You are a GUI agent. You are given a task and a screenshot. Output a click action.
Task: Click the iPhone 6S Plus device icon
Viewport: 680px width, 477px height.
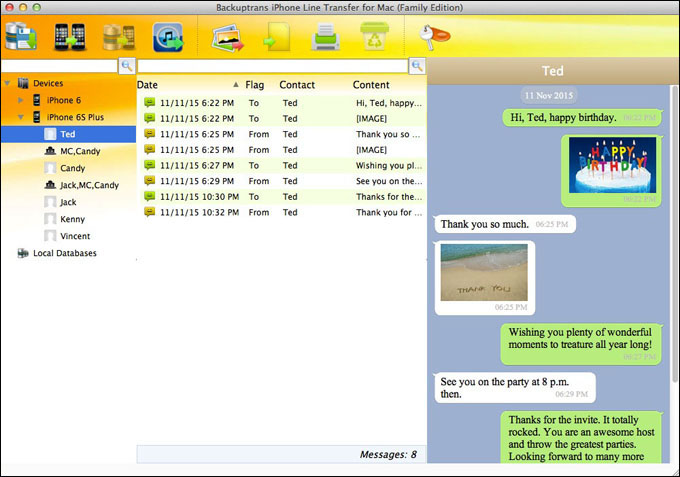click(x=37, y=117)
